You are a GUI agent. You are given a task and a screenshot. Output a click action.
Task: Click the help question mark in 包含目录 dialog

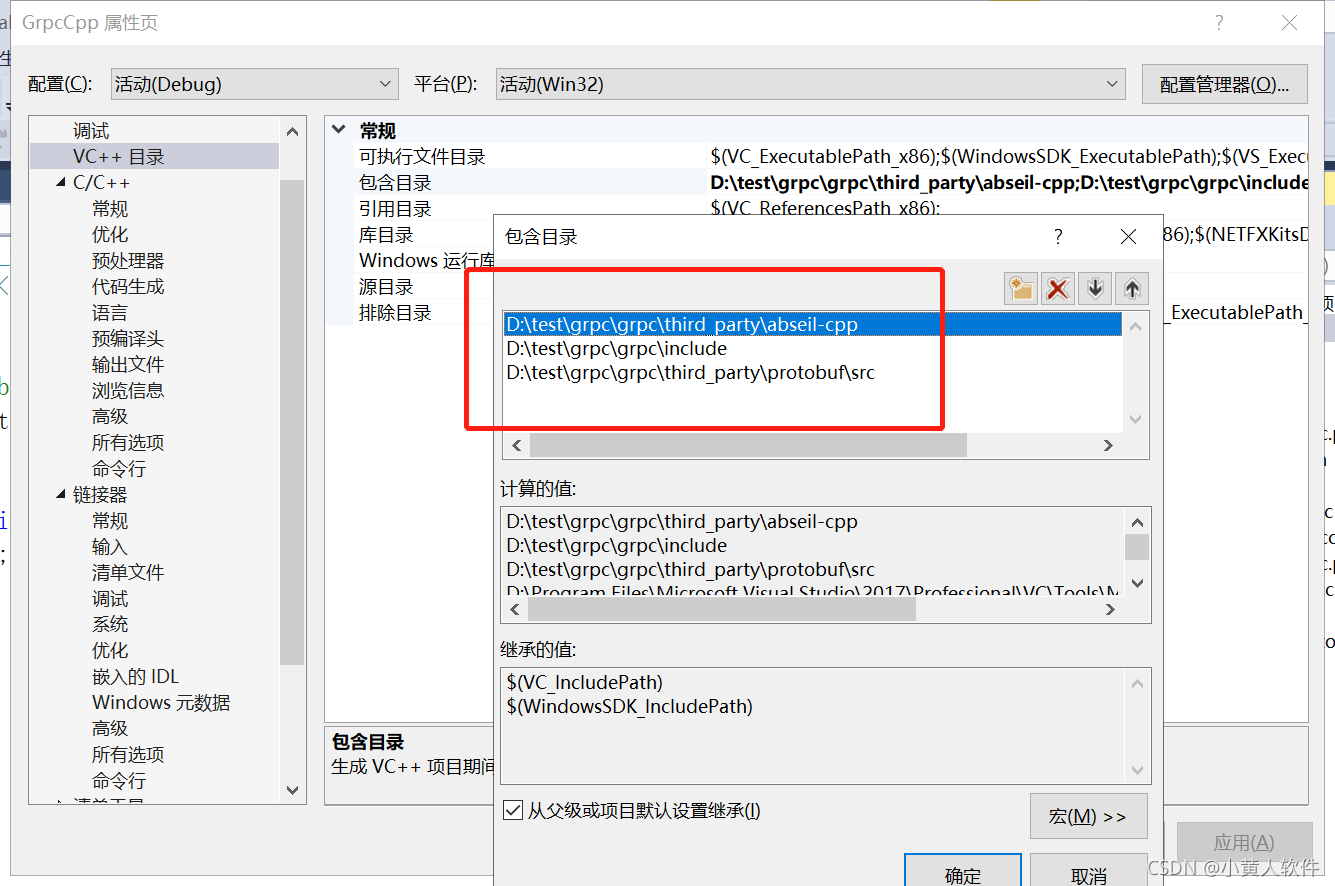tap(1057, 237)
